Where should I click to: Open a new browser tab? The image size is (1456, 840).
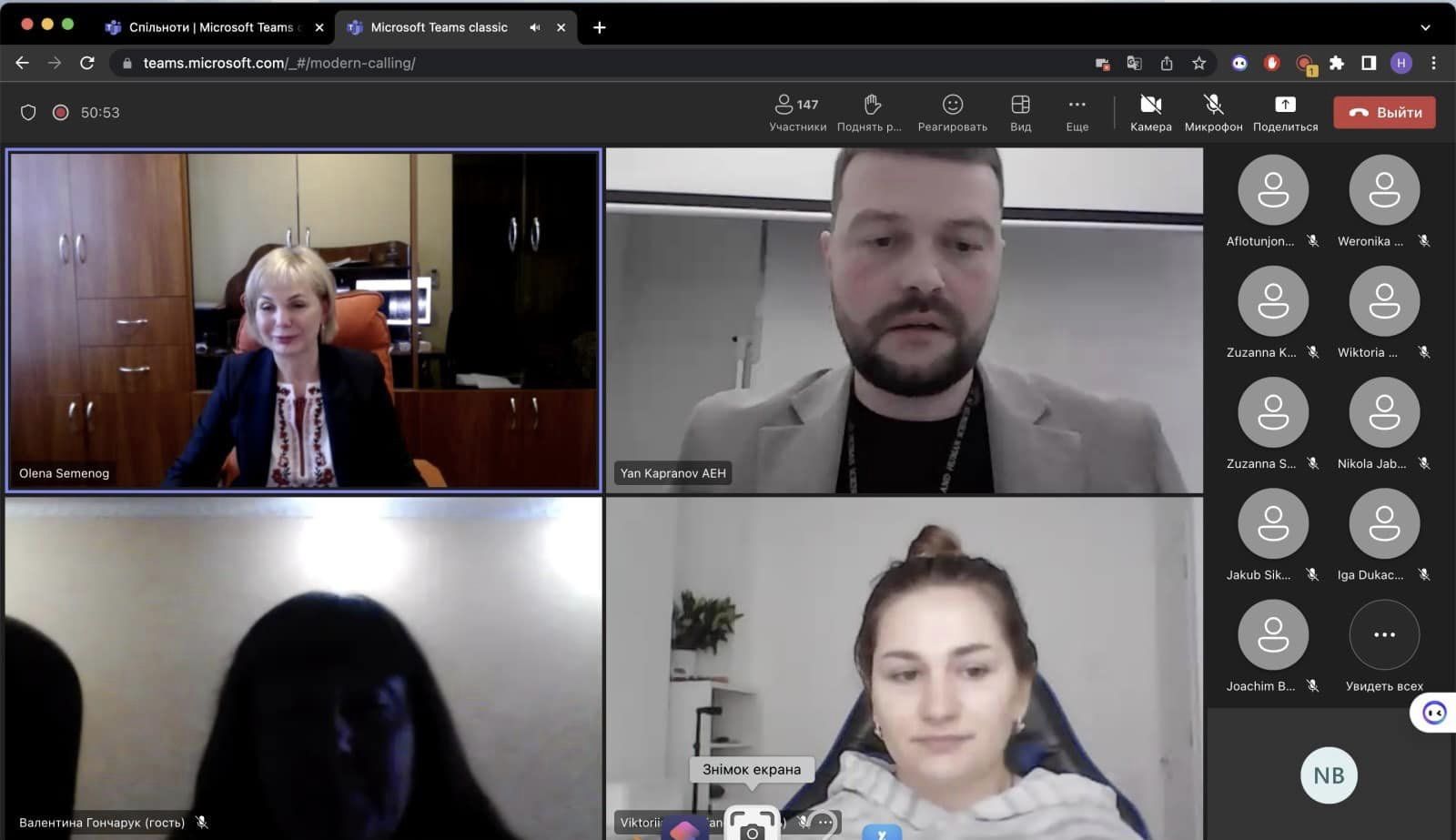[599, 27]
